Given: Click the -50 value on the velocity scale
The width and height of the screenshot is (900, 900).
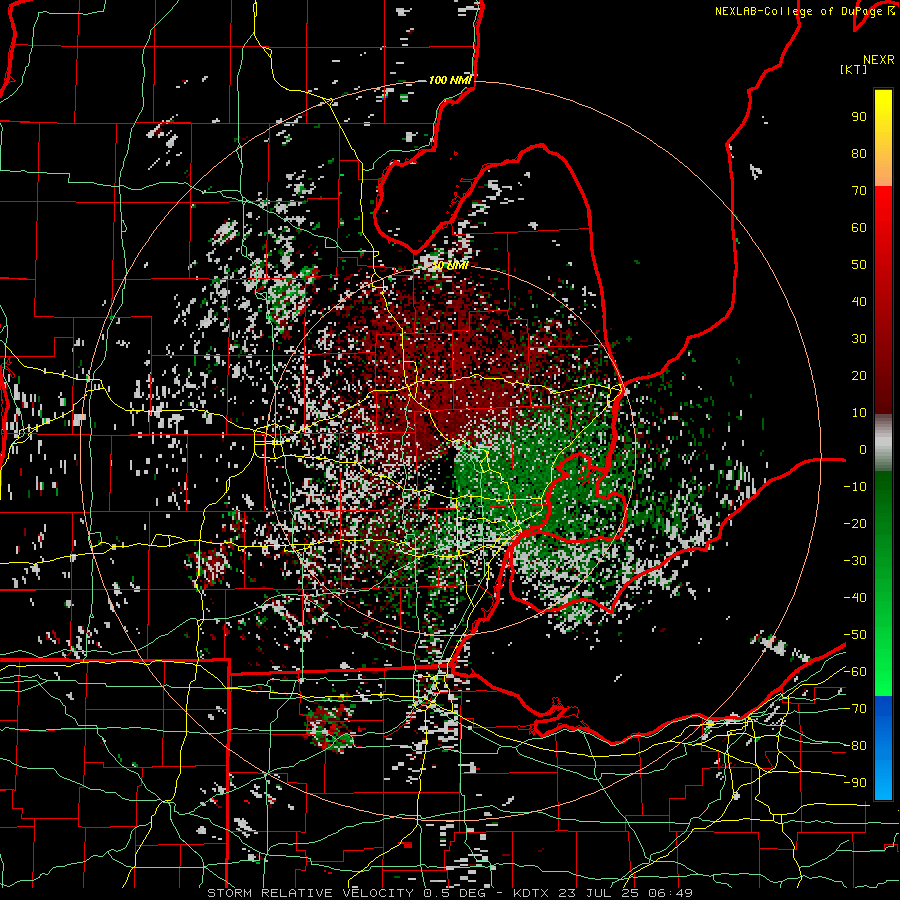Looking at the screenshot, I should [x=855, y=635].
